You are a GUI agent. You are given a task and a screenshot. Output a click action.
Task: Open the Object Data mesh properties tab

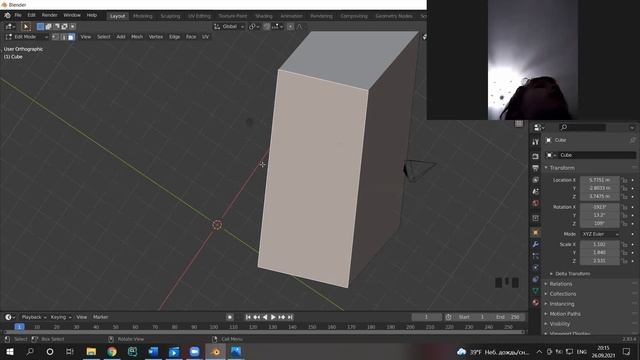[x=536, y=291]
